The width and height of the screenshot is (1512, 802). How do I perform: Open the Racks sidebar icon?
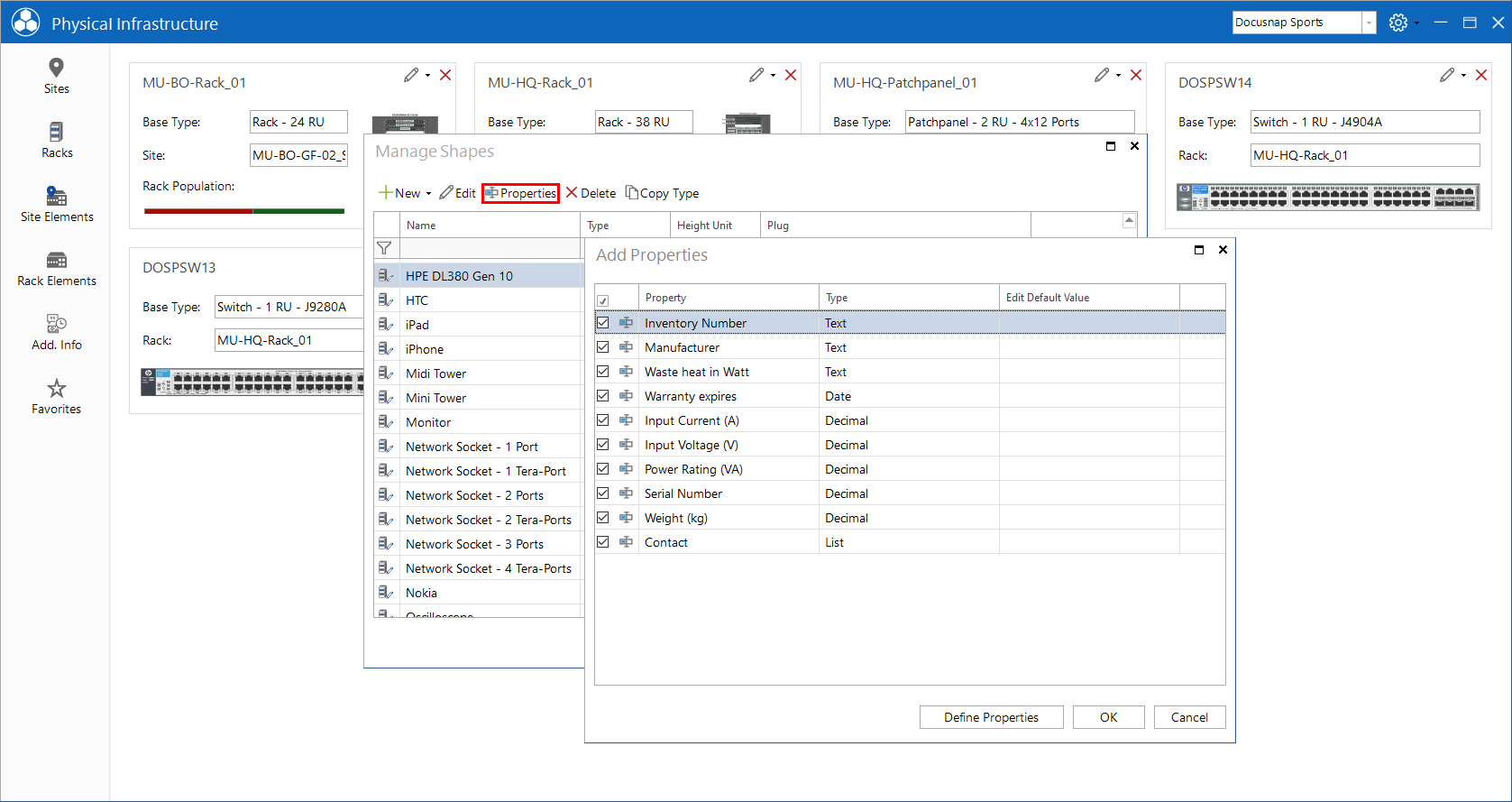(x=56, y=132)
